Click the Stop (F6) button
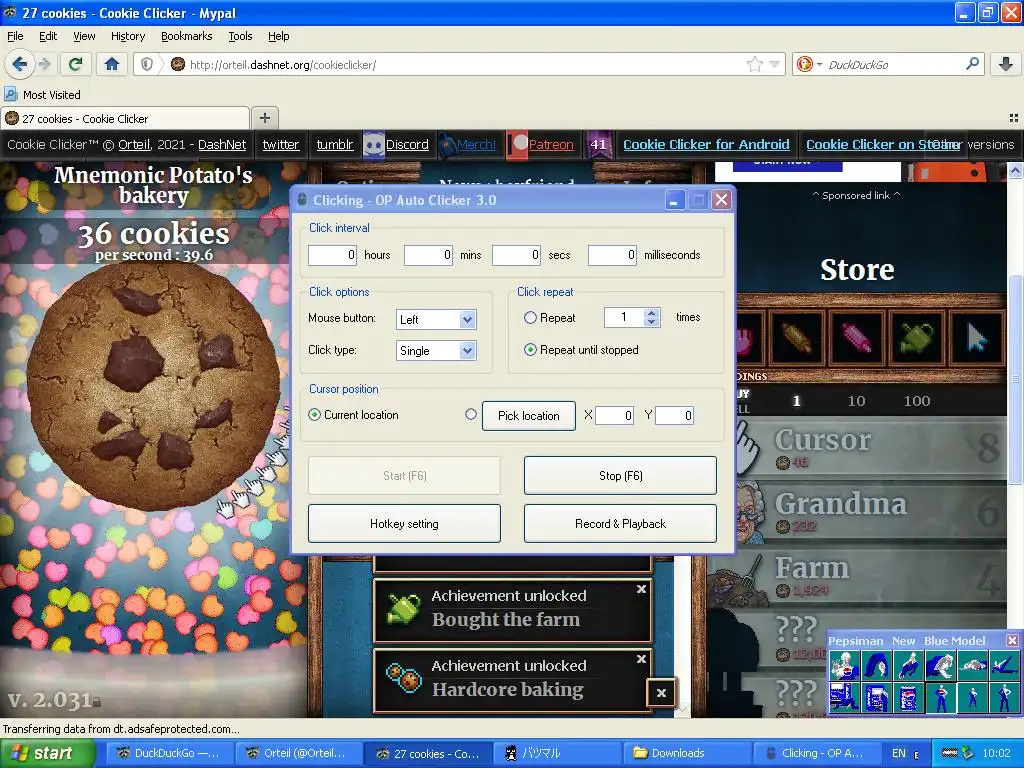Screen dimensions: 1024x768 click(620, 475)
